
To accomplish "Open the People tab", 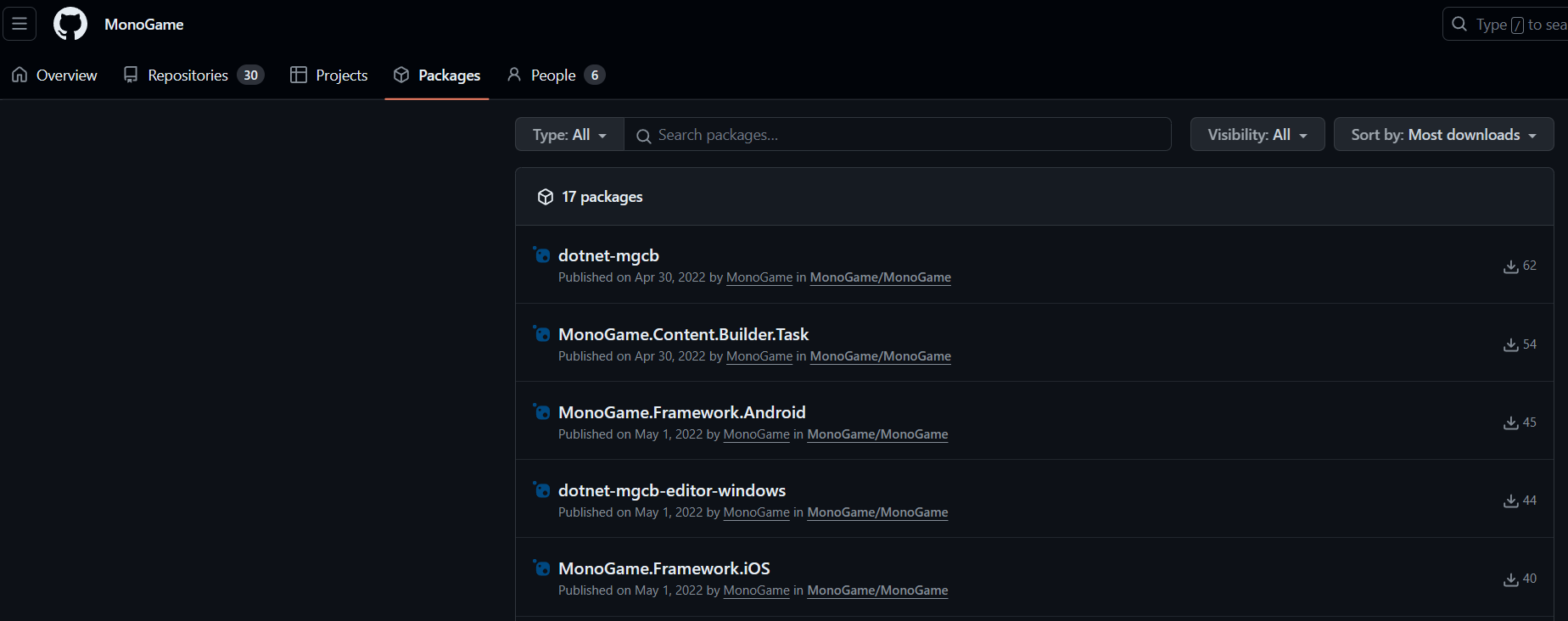I will click(x=556, y=76).
